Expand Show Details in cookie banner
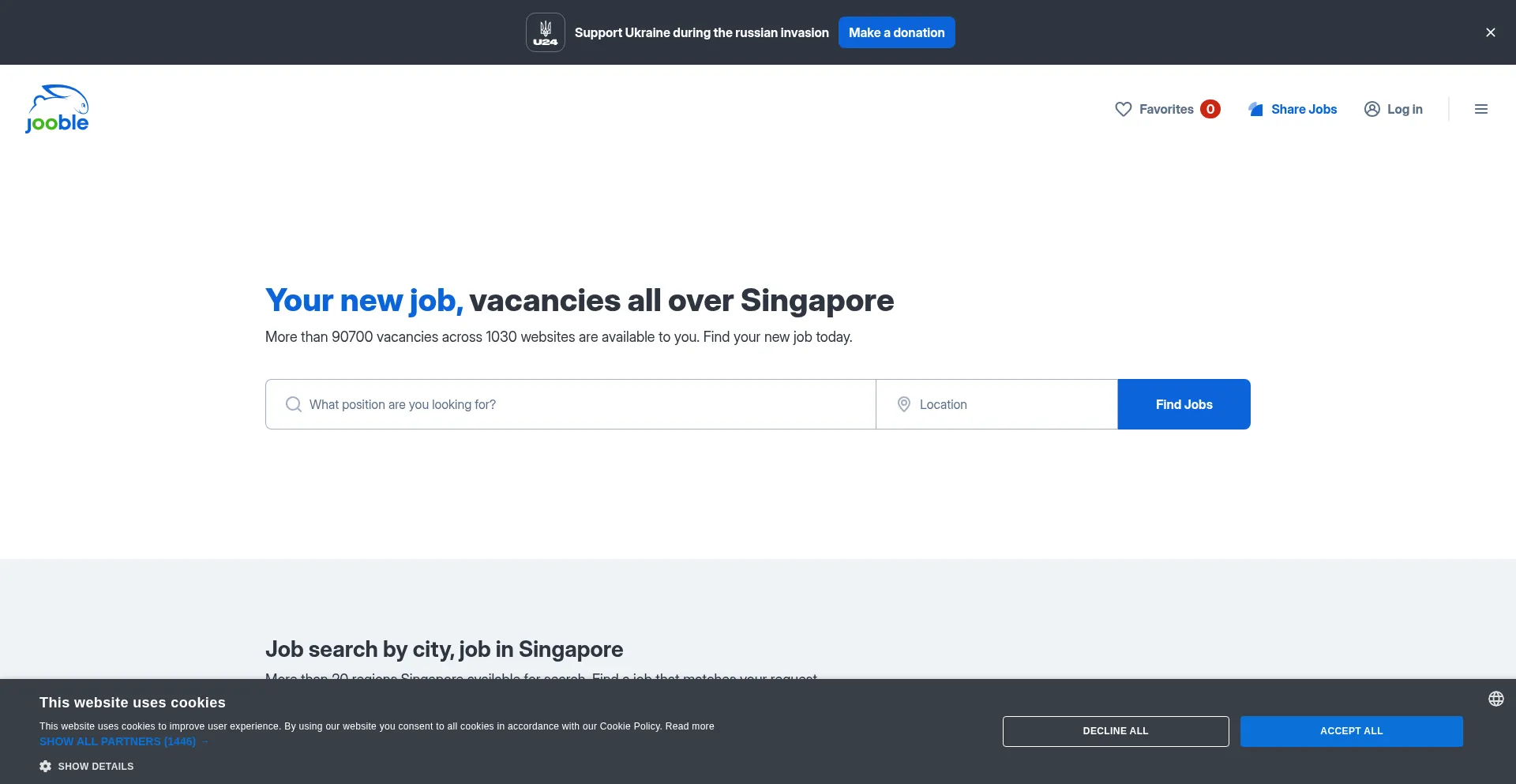The image size is (1516, 784). [x=96, y=766]
